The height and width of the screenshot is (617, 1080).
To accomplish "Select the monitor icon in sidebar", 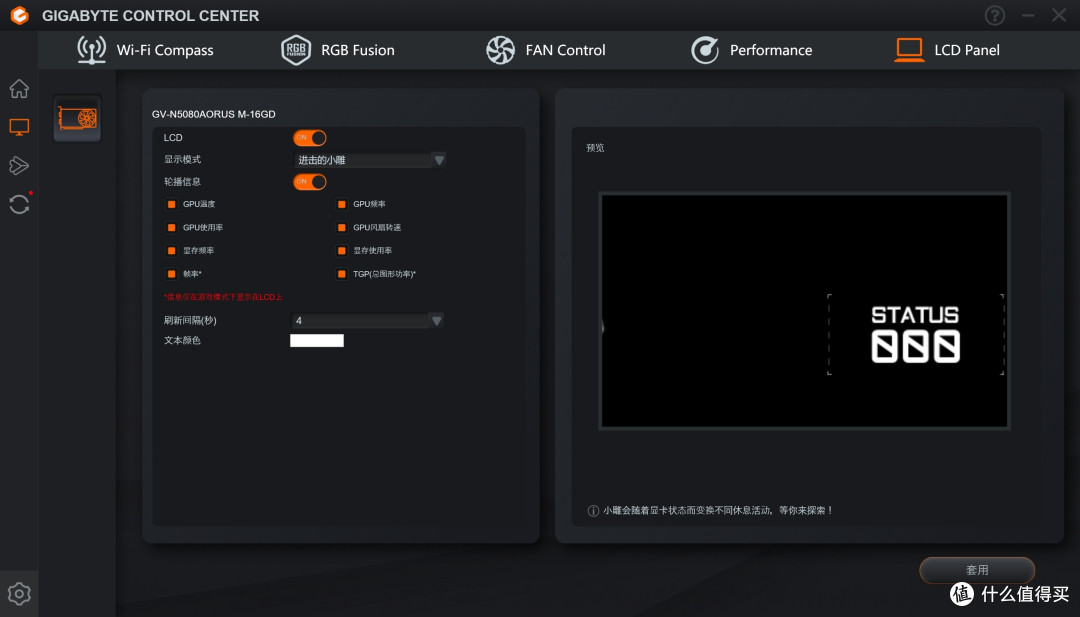I will coord(19,127).
